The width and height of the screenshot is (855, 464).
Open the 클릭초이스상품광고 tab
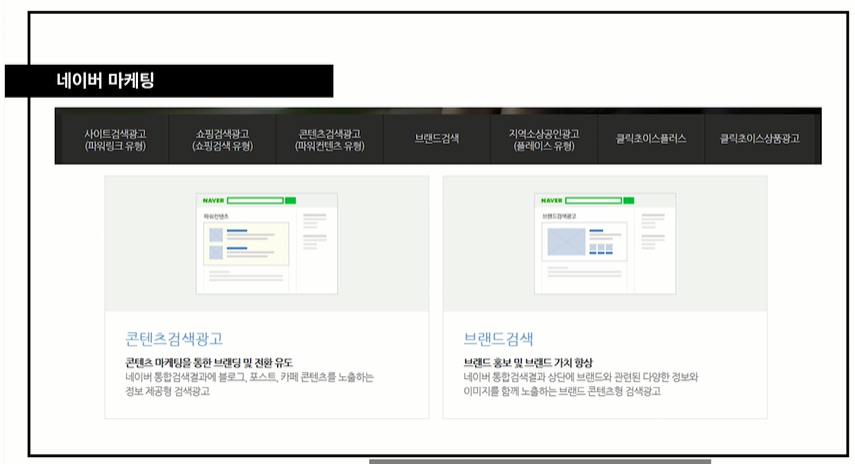click(x=760, y=138)
